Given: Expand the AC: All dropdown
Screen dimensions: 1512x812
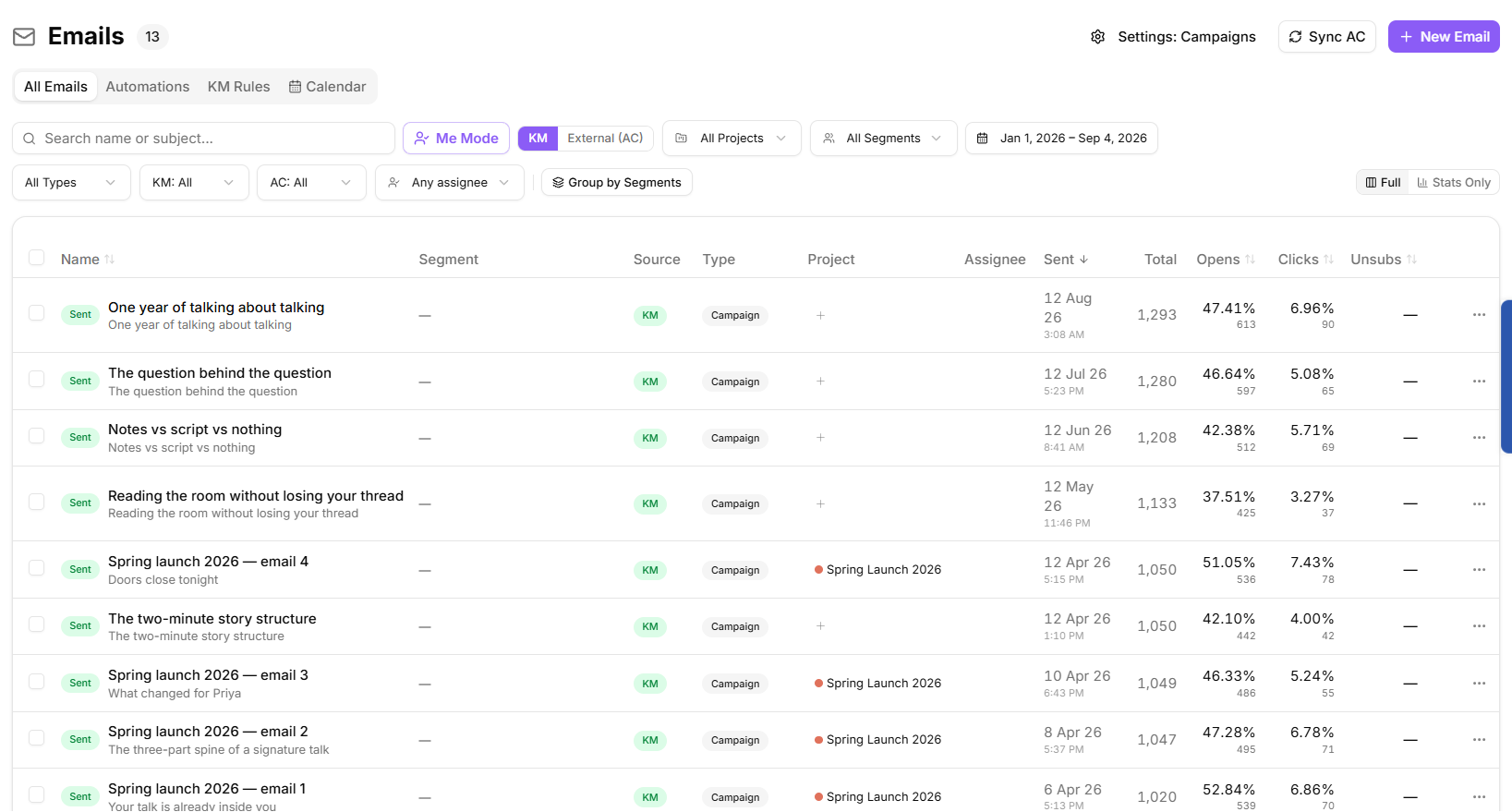Looking at the screenshot, I should [311, 183].
